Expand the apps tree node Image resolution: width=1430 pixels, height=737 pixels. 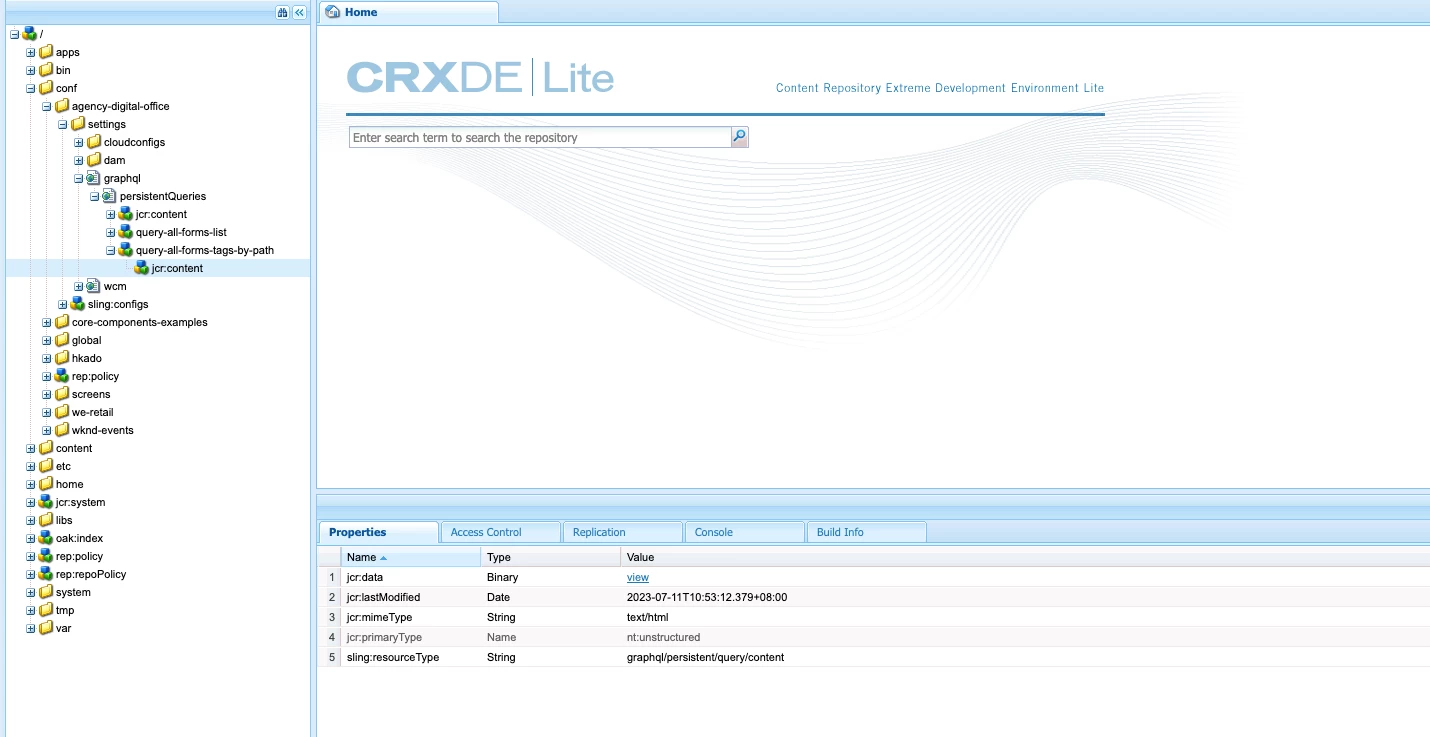pos(31,53)
